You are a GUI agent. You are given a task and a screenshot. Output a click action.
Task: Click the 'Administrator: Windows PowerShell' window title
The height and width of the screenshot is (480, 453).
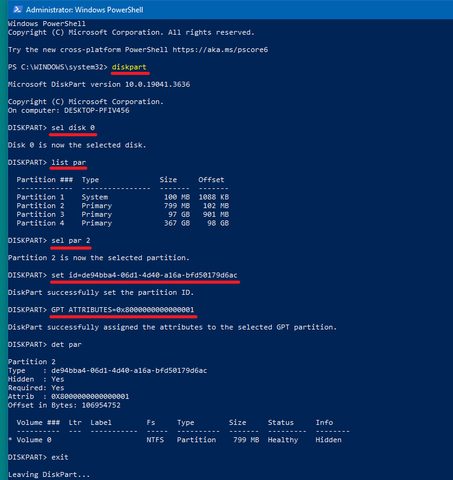tap(85, 10)
